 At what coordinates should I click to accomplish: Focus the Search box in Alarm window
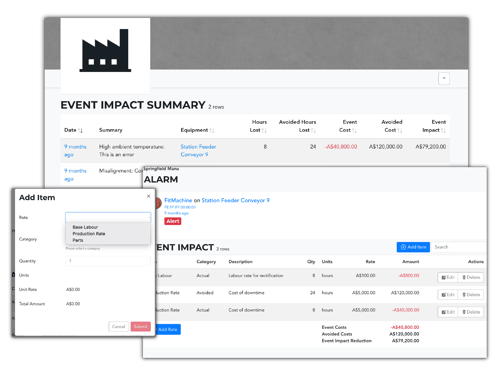[x=459, y=247]
